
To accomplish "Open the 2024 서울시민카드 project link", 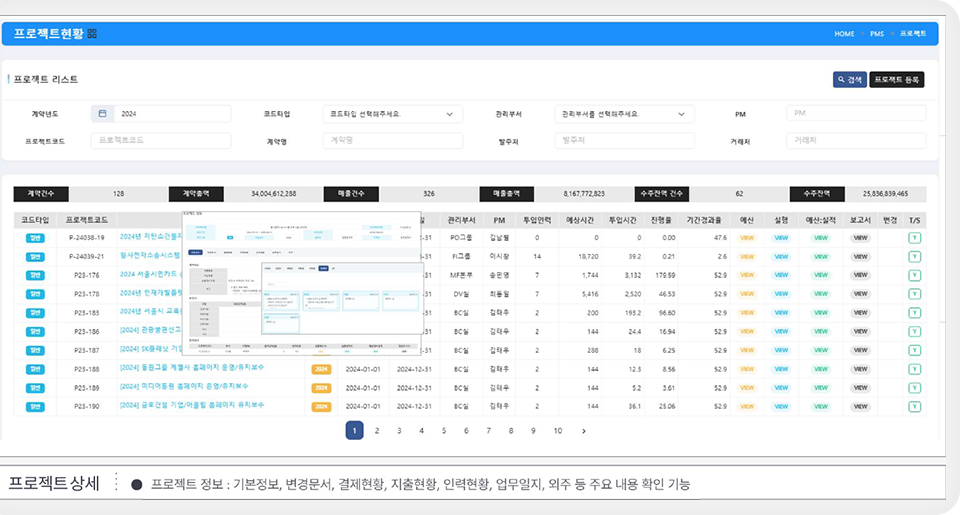I will click(x=150, y=274).
